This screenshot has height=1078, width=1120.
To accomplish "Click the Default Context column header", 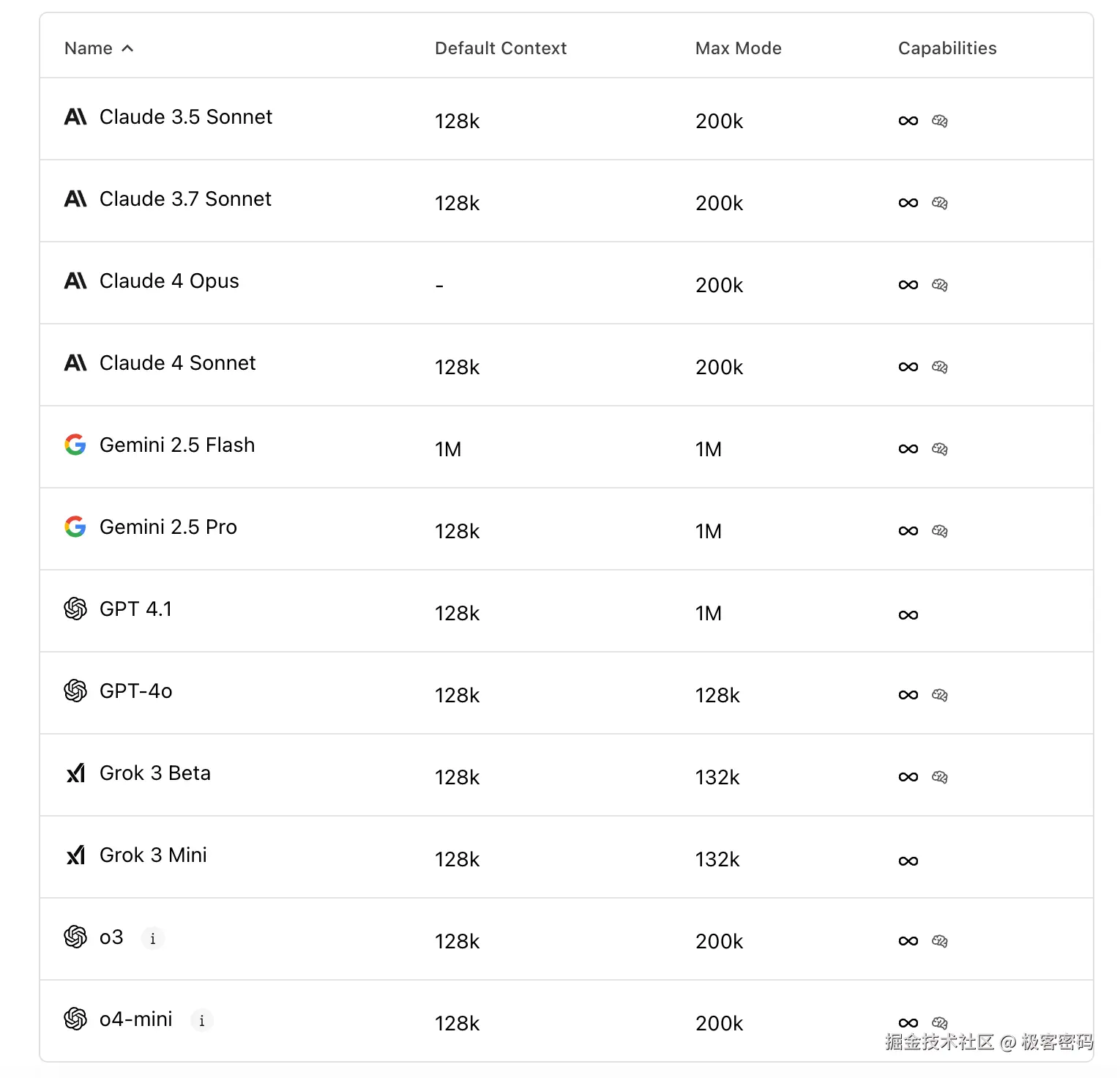I will point(501,48).
